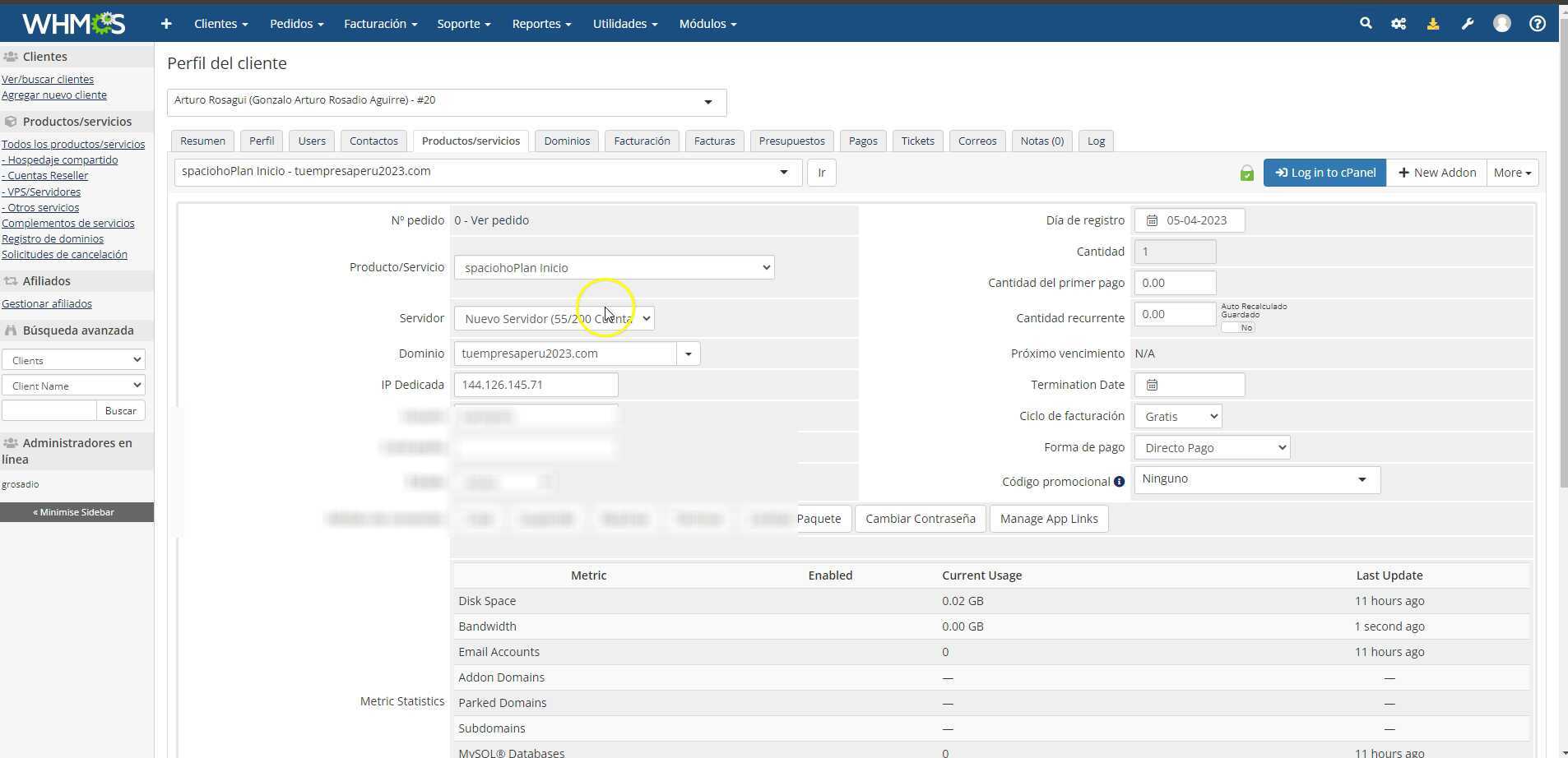
Task: Click the automation gears icon in top bar
Action: pyautogui.click(x=1399, y=24)
